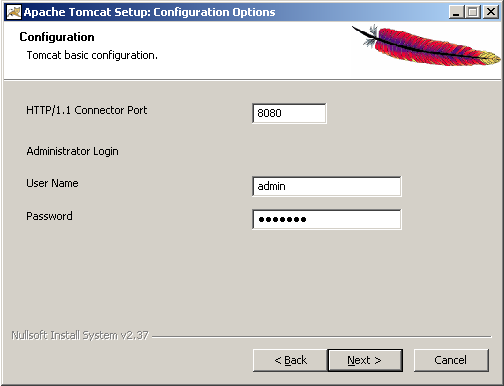Focus the Password input field
Viewport: 504px width, 386px height.
(327, 219)
